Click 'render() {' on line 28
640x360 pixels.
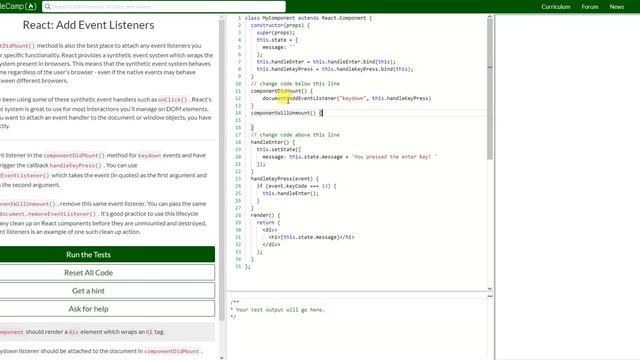(265, 215)
